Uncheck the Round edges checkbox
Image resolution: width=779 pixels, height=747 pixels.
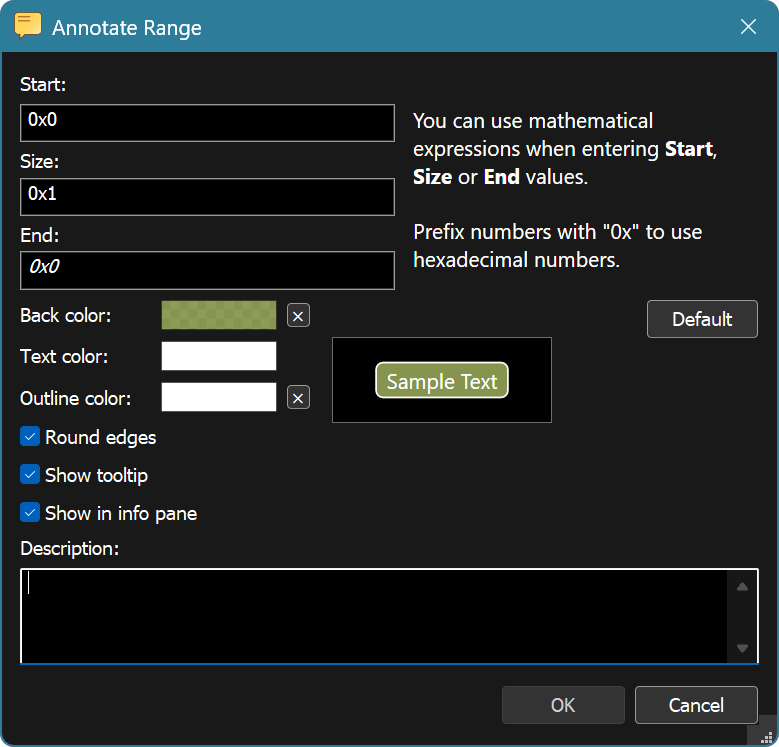[x=30, y=437]
